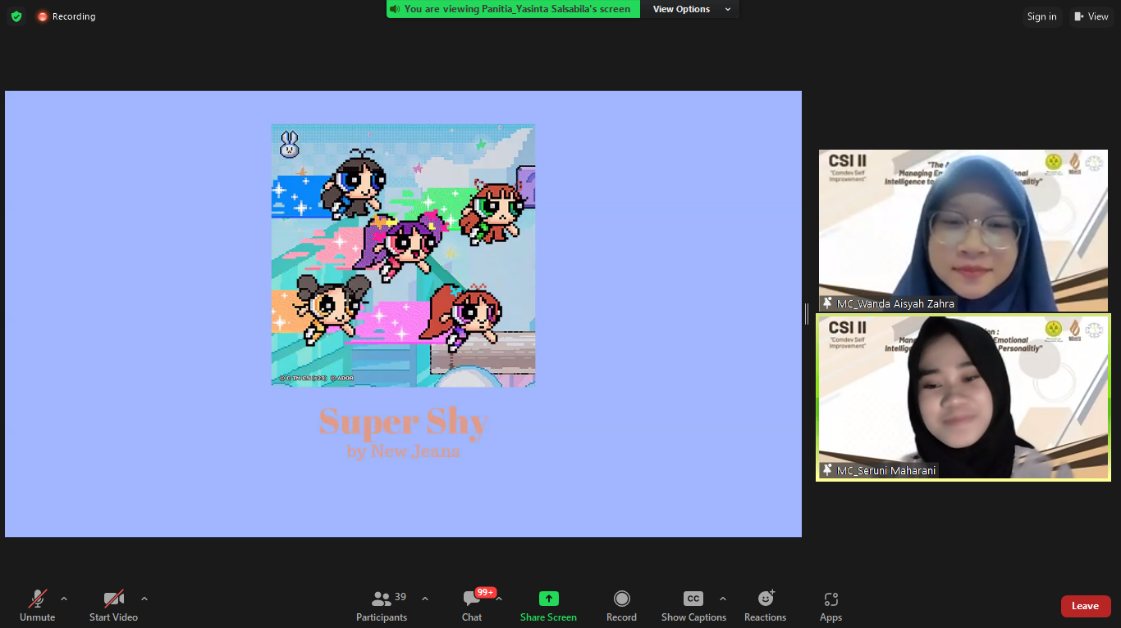
Task: Expand the Participants options arrow
Action: (425, 599)
